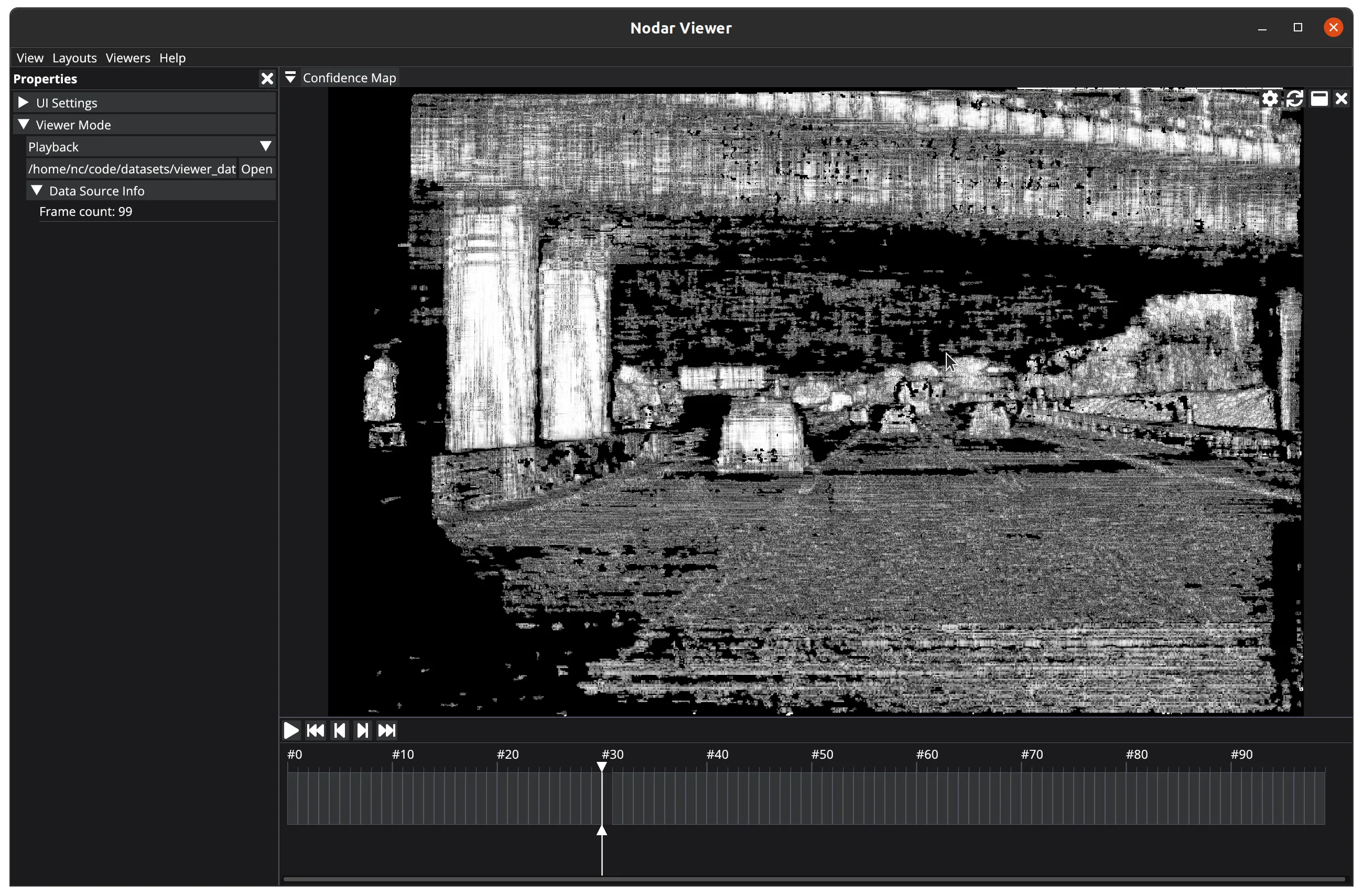This screenshot has width=1363, height=896.
Task: Click the refresh icon on Confidence Map viewer
Action: point(1294,99)
